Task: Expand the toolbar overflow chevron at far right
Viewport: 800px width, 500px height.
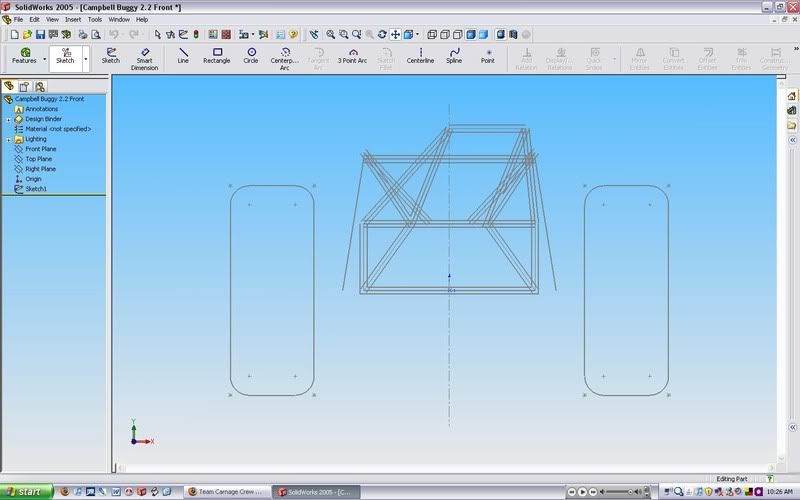Action: click(x=795, y=48)
